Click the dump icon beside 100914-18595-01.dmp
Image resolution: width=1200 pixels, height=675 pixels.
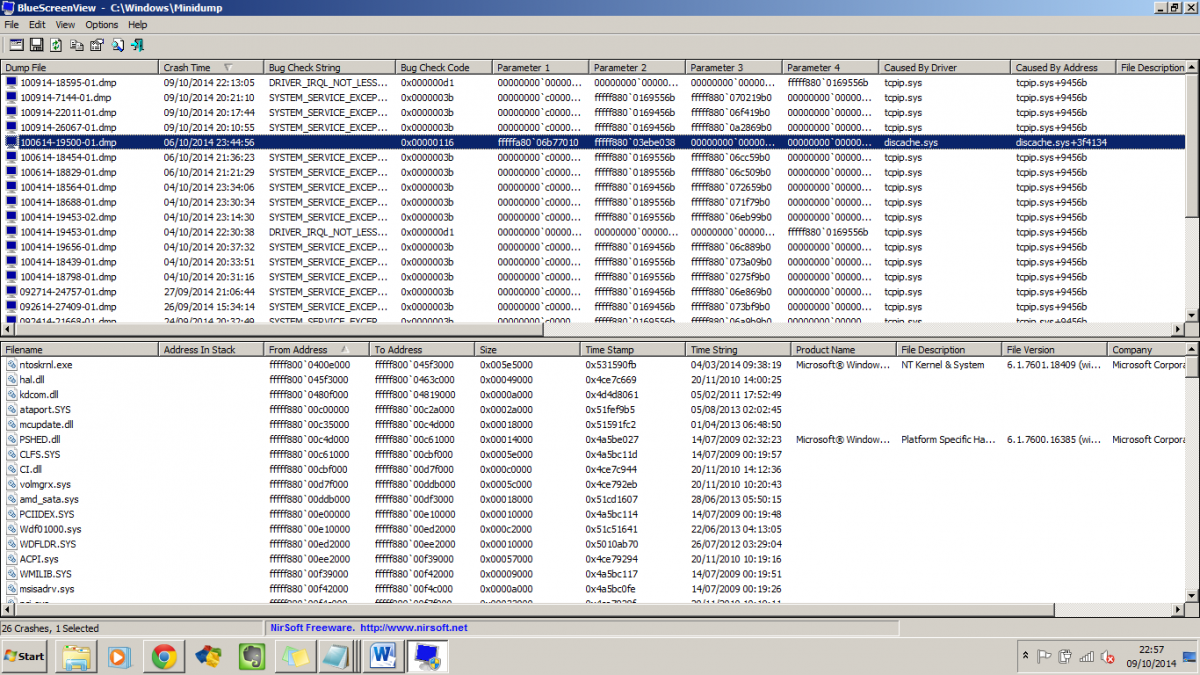click(x=11, y=83)
